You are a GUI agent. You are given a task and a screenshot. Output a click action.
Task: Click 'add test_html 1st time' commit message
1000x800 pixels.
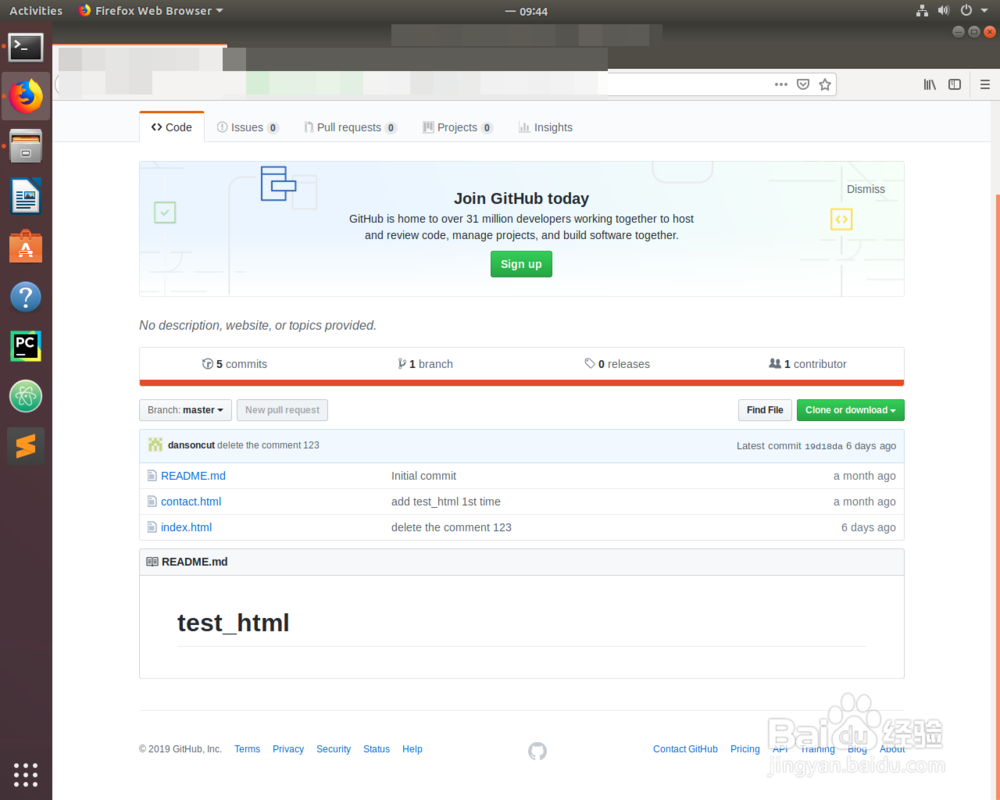pyautogui.click(x=446, y=501)
